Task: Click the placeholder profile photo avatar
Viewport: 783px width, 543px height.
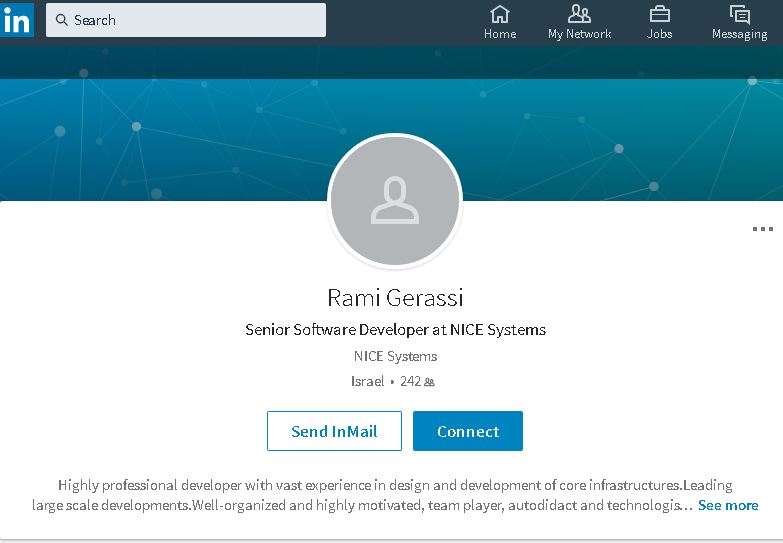Action: pos(395,200)
